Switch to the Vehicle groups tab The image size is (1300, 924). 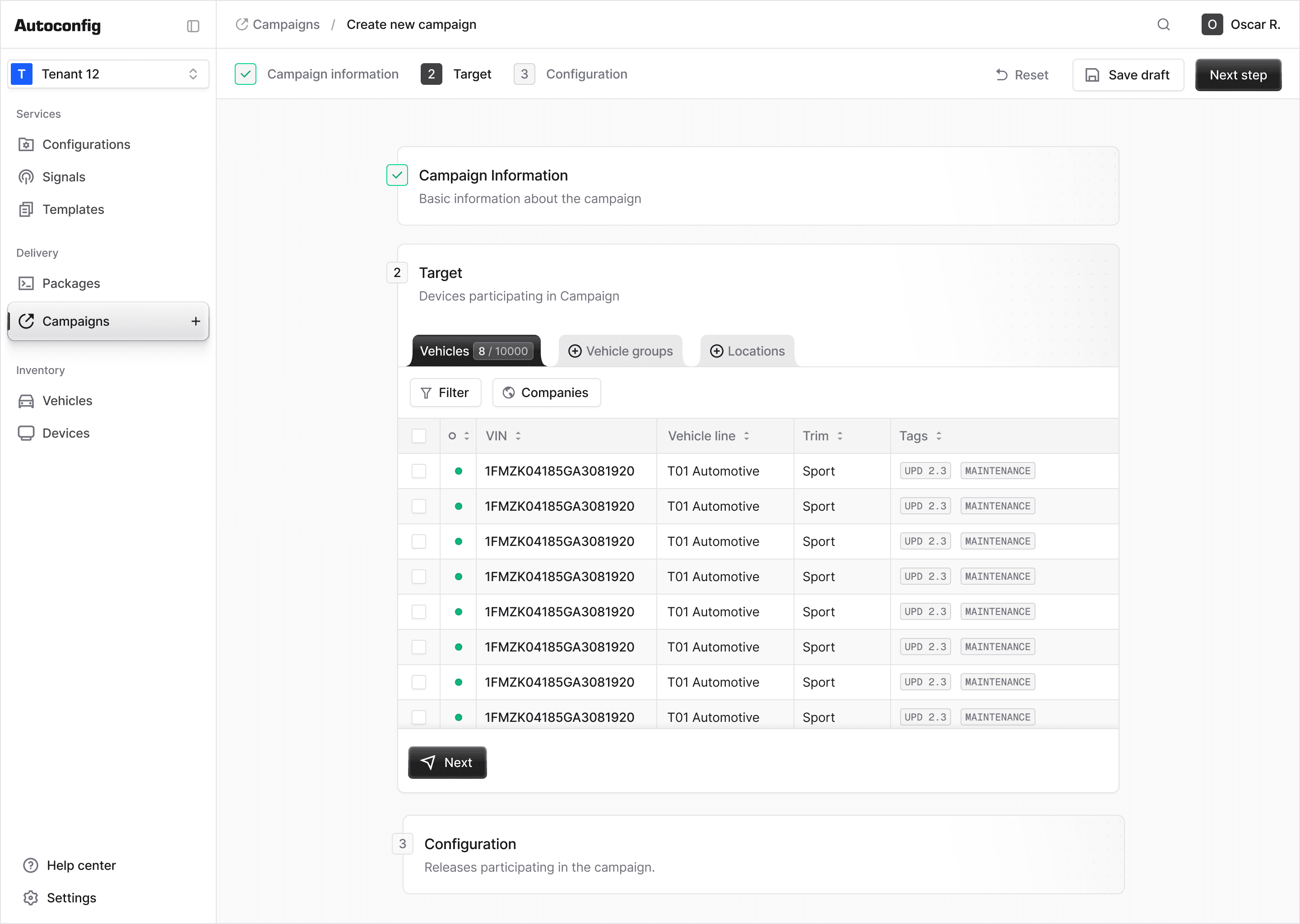tap(620, 351)
